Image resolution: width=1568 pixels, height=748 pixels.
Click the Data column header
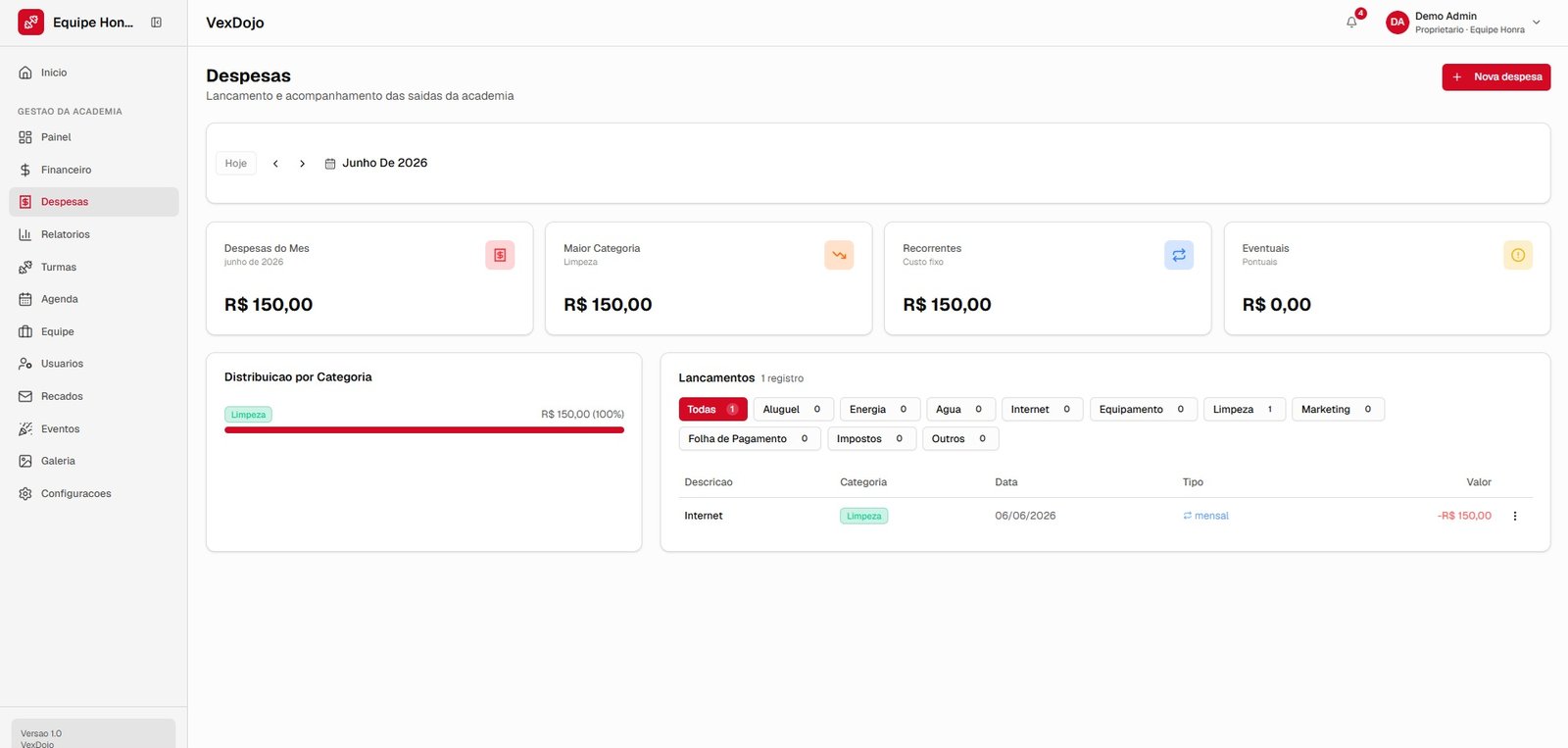pyautogui.click(x=1006, y=482)
